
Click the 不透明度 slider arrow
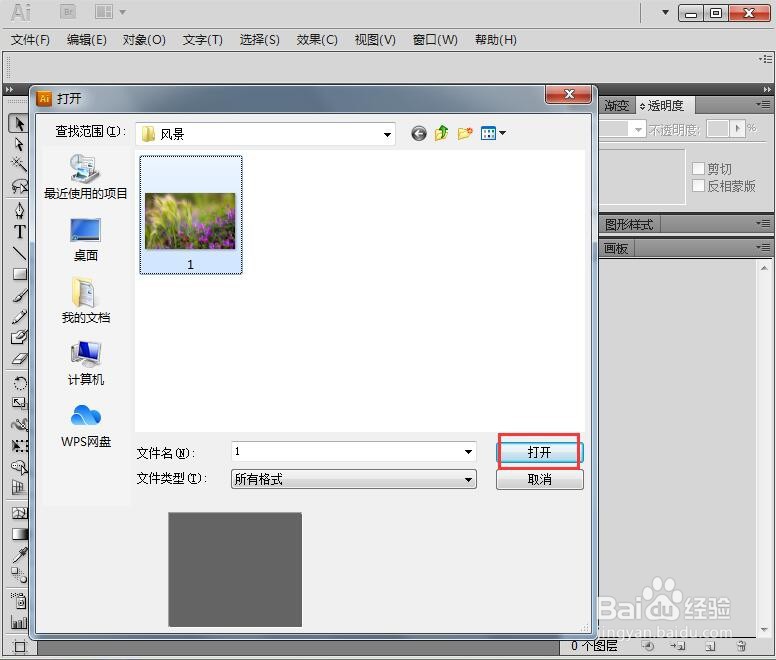pyautogui.click(x=737, y=129)
